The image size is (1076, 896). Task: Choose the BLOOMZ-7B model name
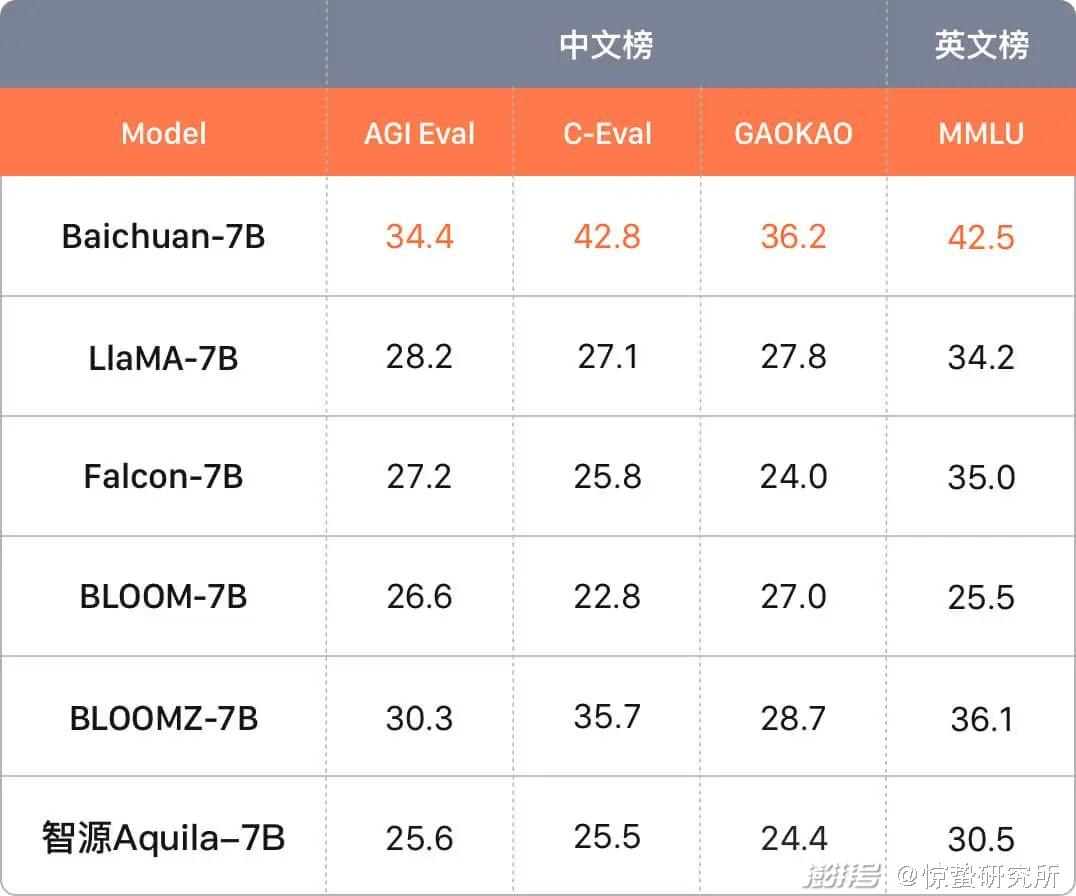click(x=164, y=718)
